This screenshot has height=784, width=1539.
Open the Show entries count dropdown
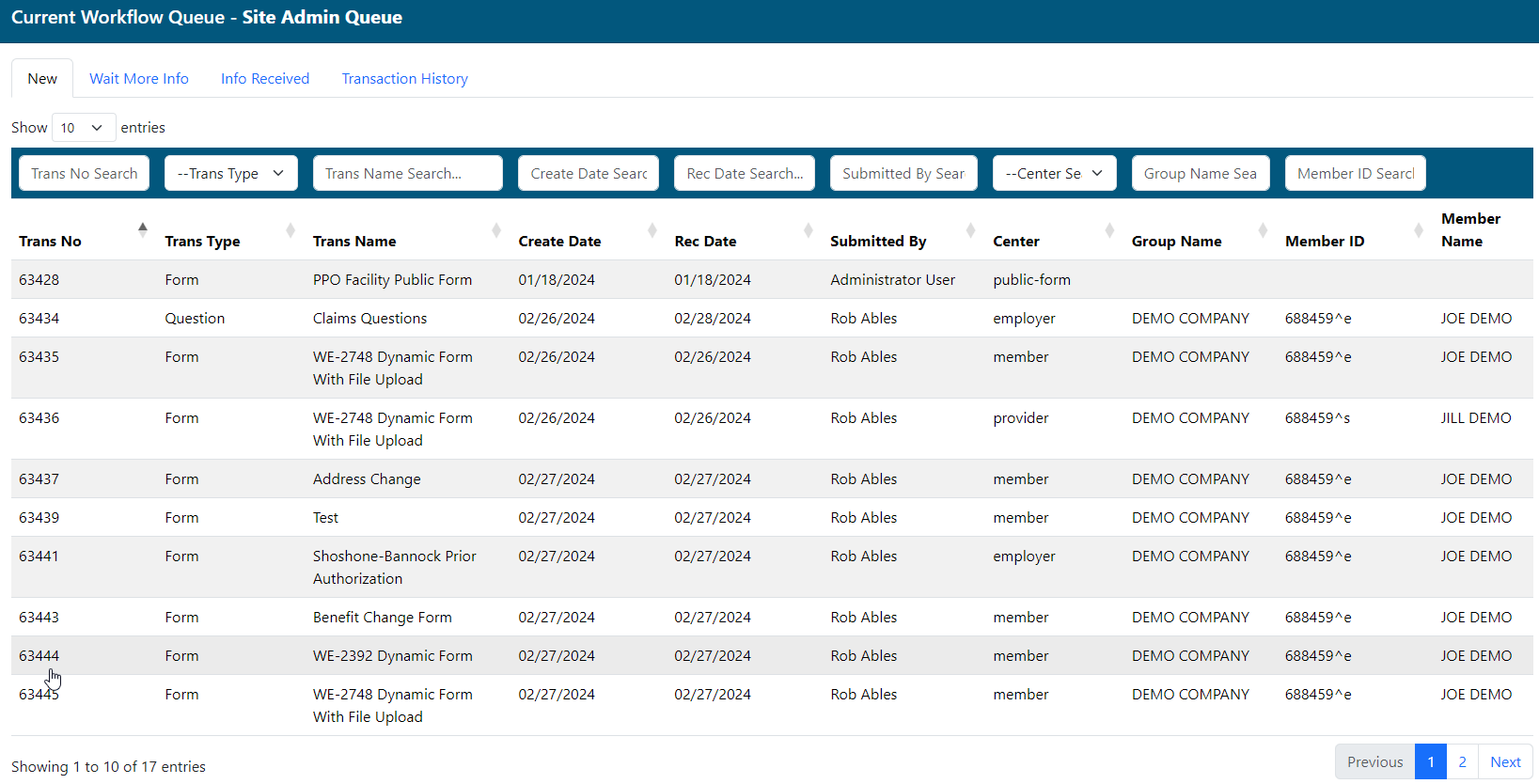84,128
